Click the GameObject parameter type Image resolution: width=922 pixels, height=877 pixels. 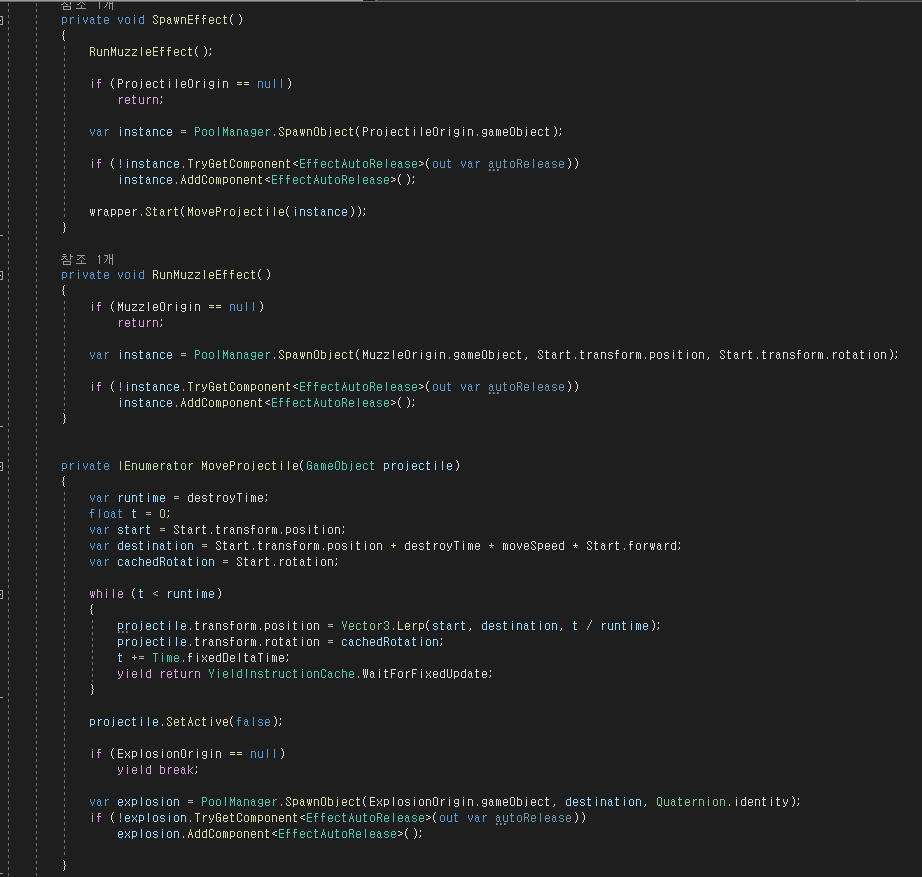click(340, 466)
